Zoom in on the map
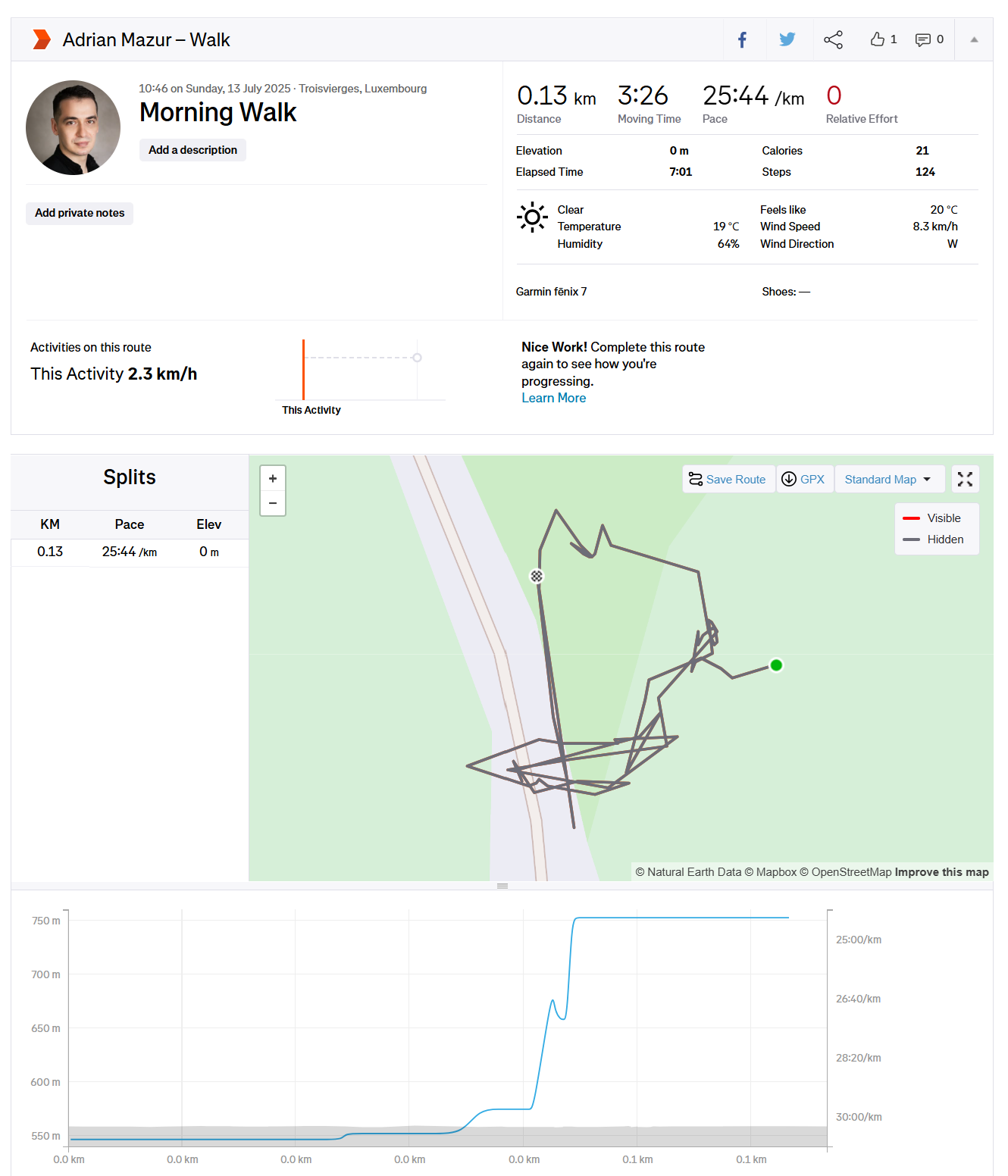The image size is (1008, 1176). coord(273,479)
